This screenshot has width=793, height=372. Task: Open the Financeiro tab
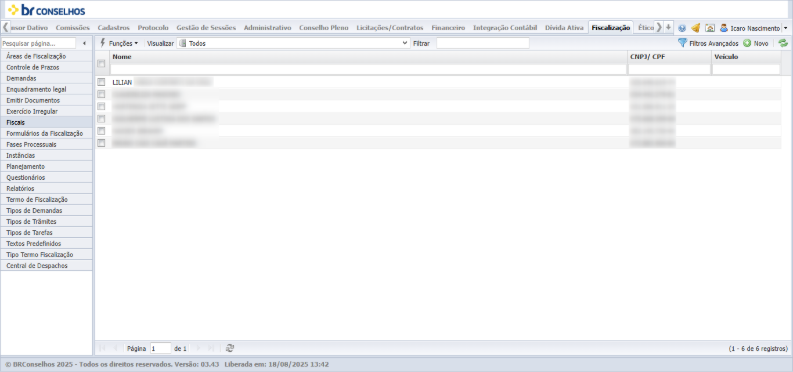tap(448, 28)
